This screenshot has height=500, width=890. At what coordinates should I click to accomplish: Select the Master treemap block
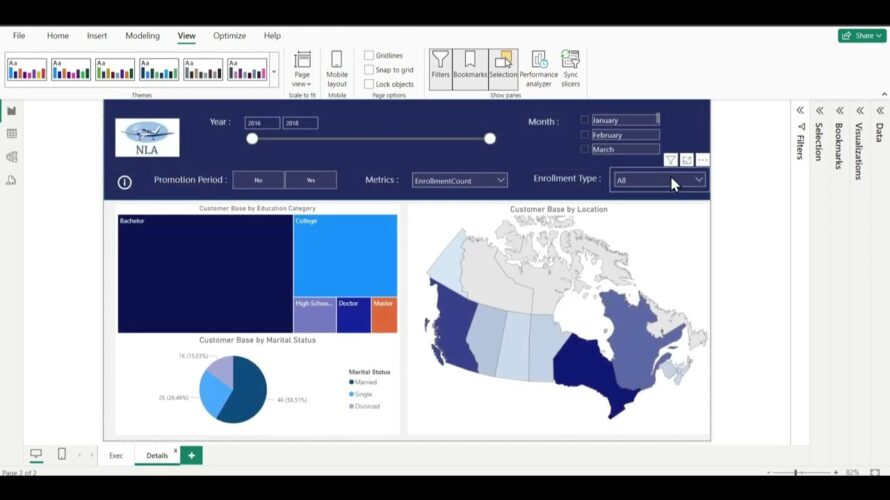384,315
